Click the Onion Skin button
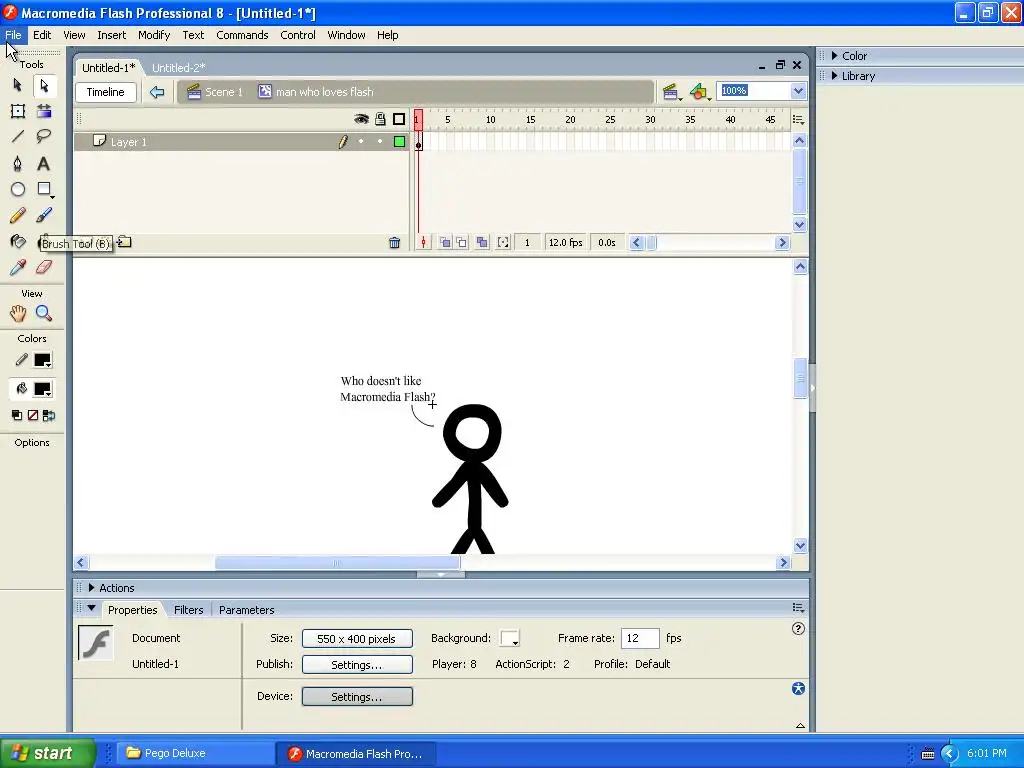Image resolution: width=1024 pixels, height=768 pixels. click(x=445, y=243)
